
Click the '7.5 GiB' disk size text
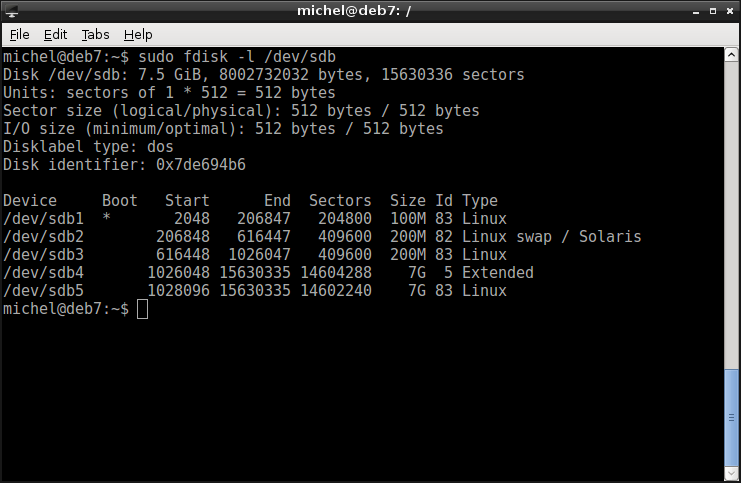pos(169,75)
